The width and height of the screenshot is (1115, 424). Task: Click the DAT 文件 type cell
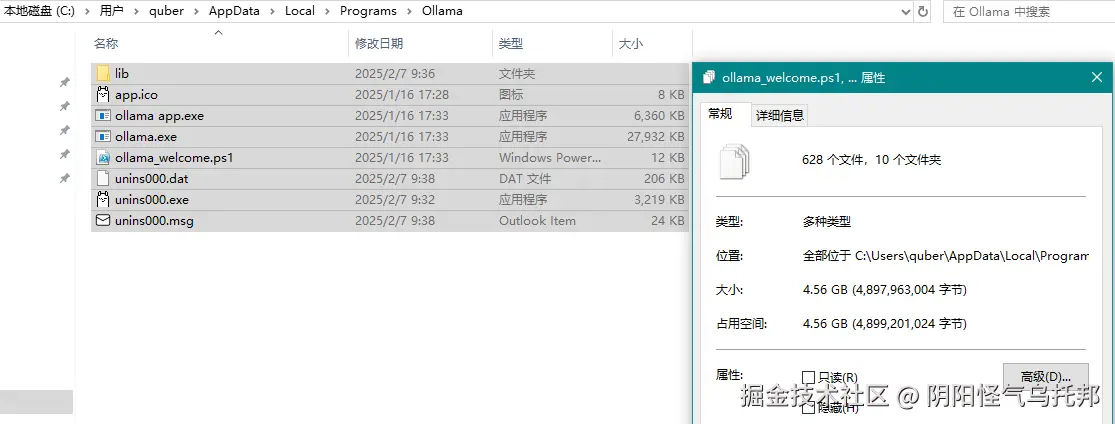(525, 179)
